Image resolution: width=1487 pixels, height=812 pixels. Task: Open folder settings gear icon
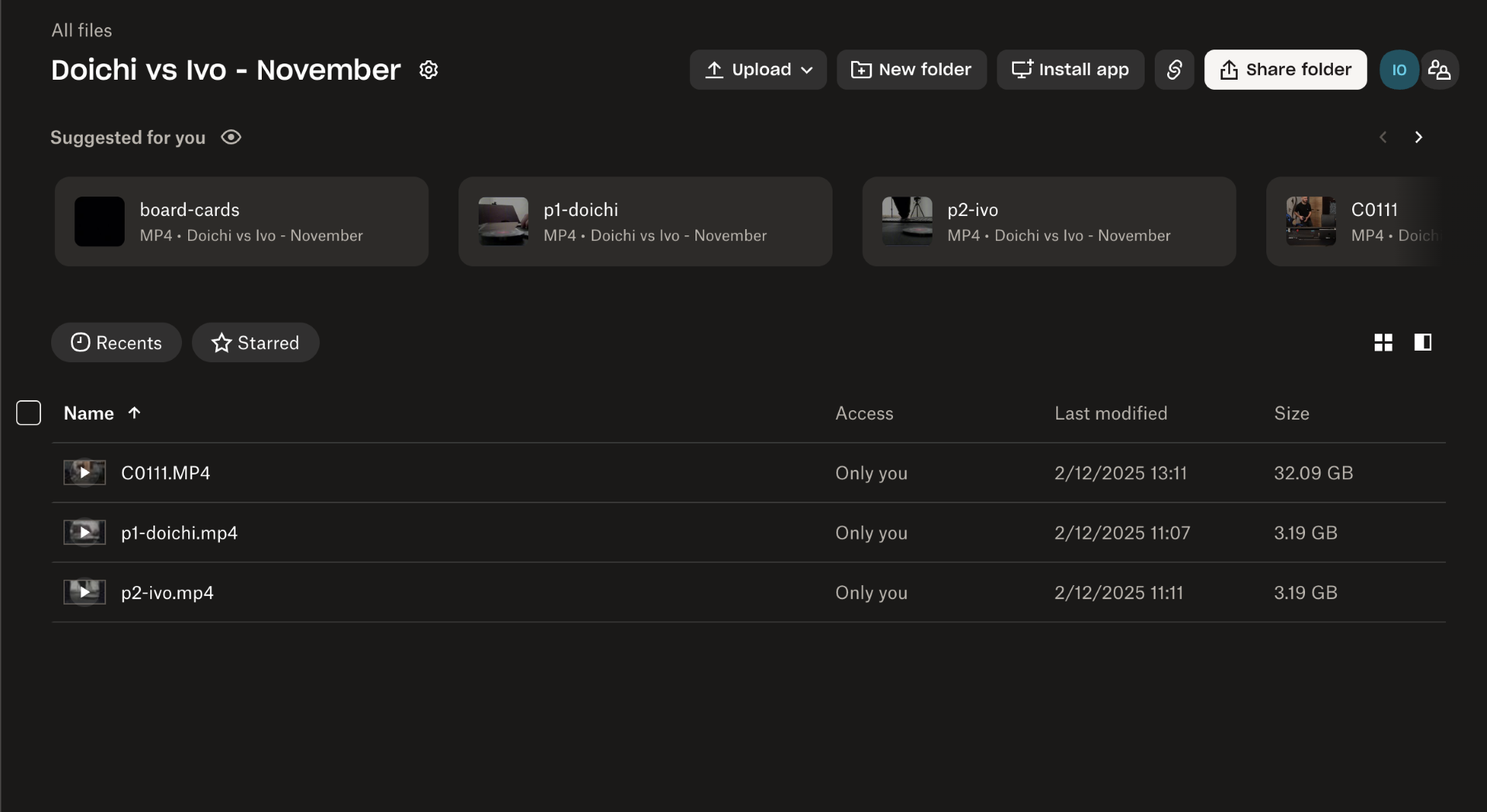(x=428, y=70)
